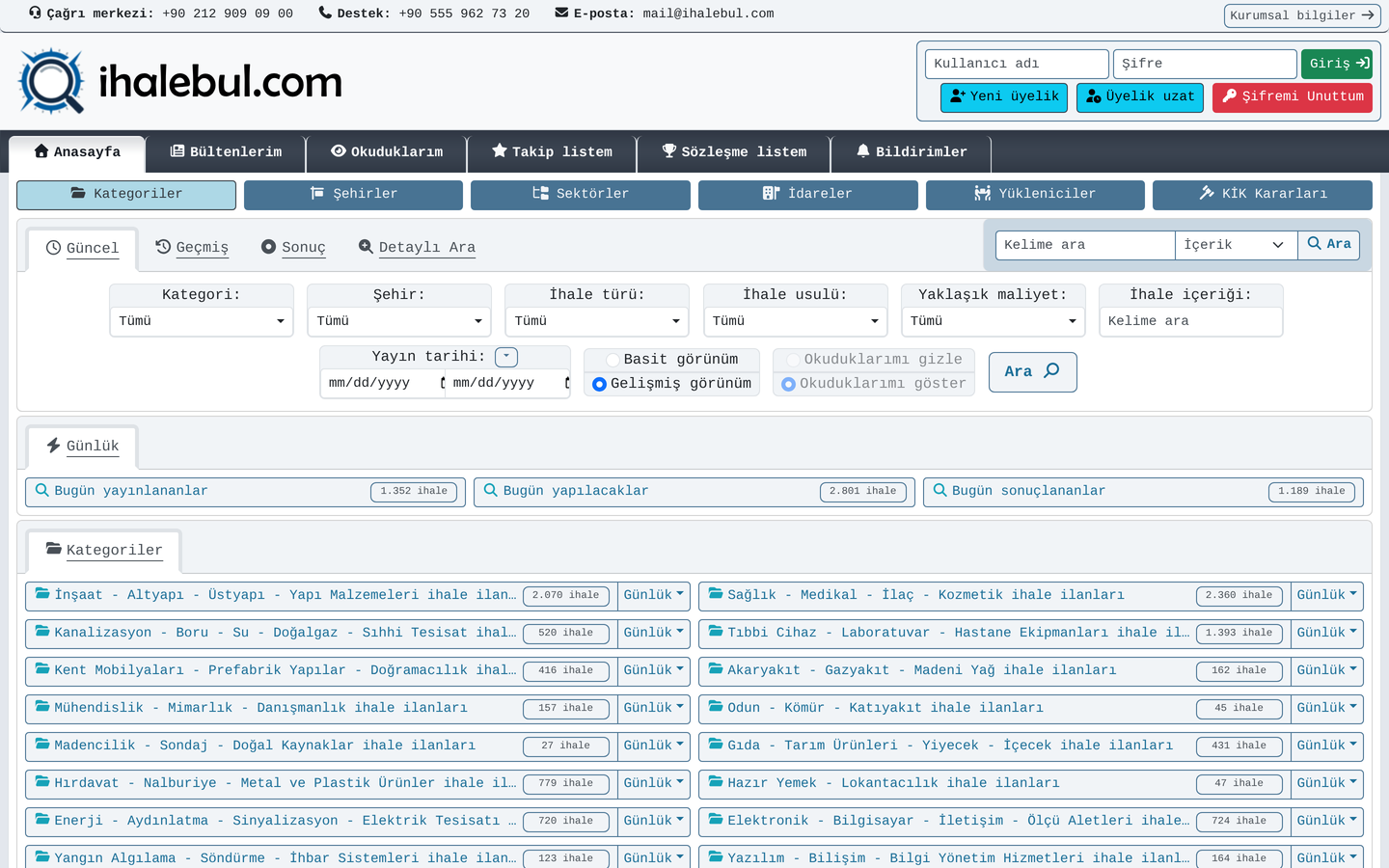The width and height of the screenshot is (1389, 868).
Task: Expand the Yayın tarihi caret dropdown
Action: pos(506,357)
